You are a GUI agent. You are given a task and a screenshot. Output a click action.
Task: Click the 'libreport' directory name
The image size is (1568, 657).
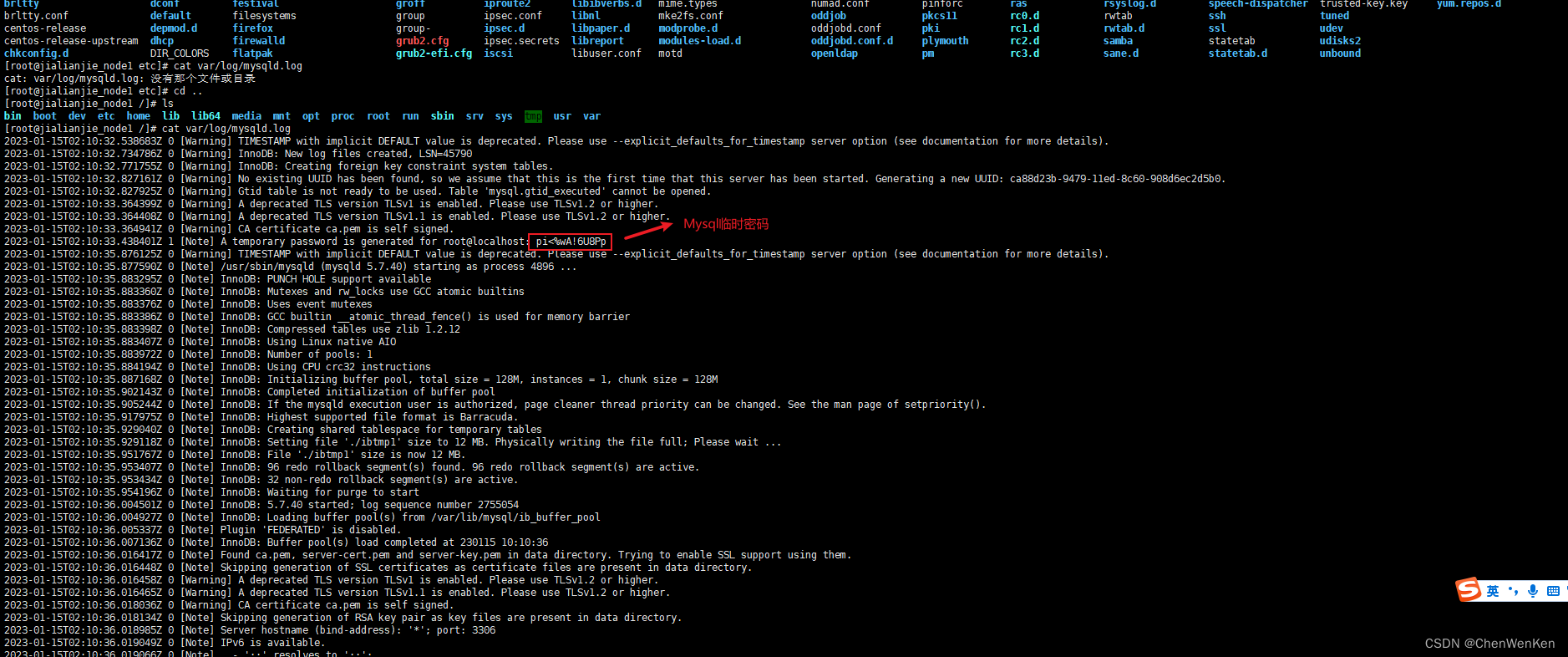click(597, 41)
